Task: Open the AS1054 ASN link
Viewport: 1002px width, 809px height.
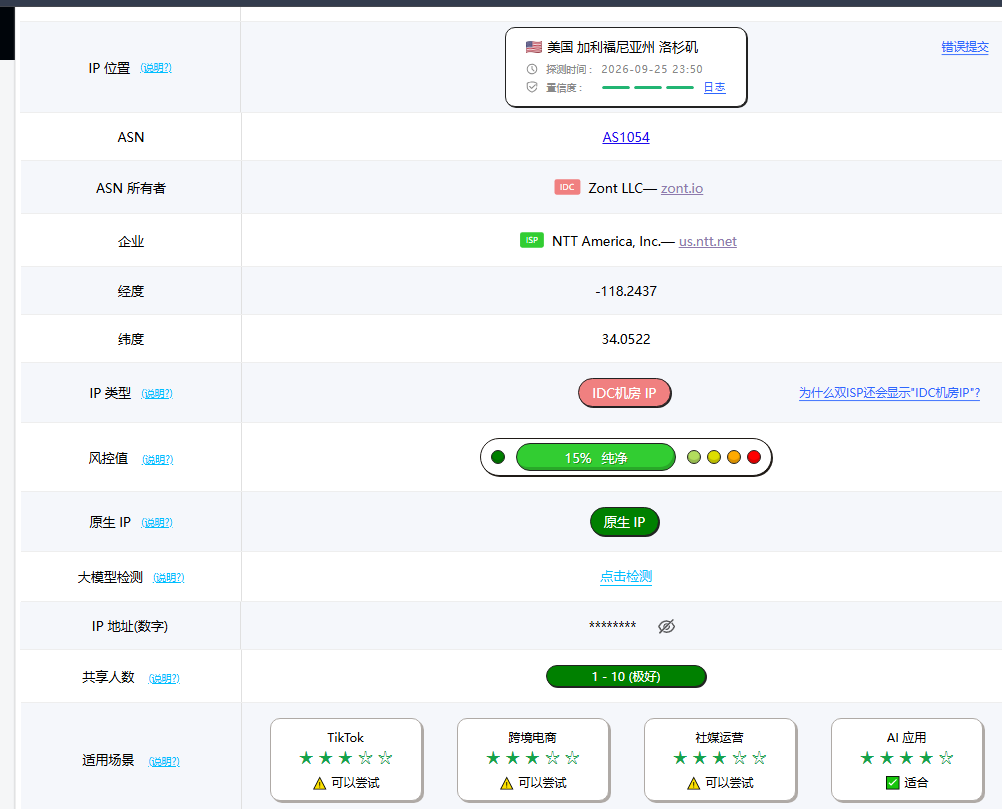Action: click(626, 137)
